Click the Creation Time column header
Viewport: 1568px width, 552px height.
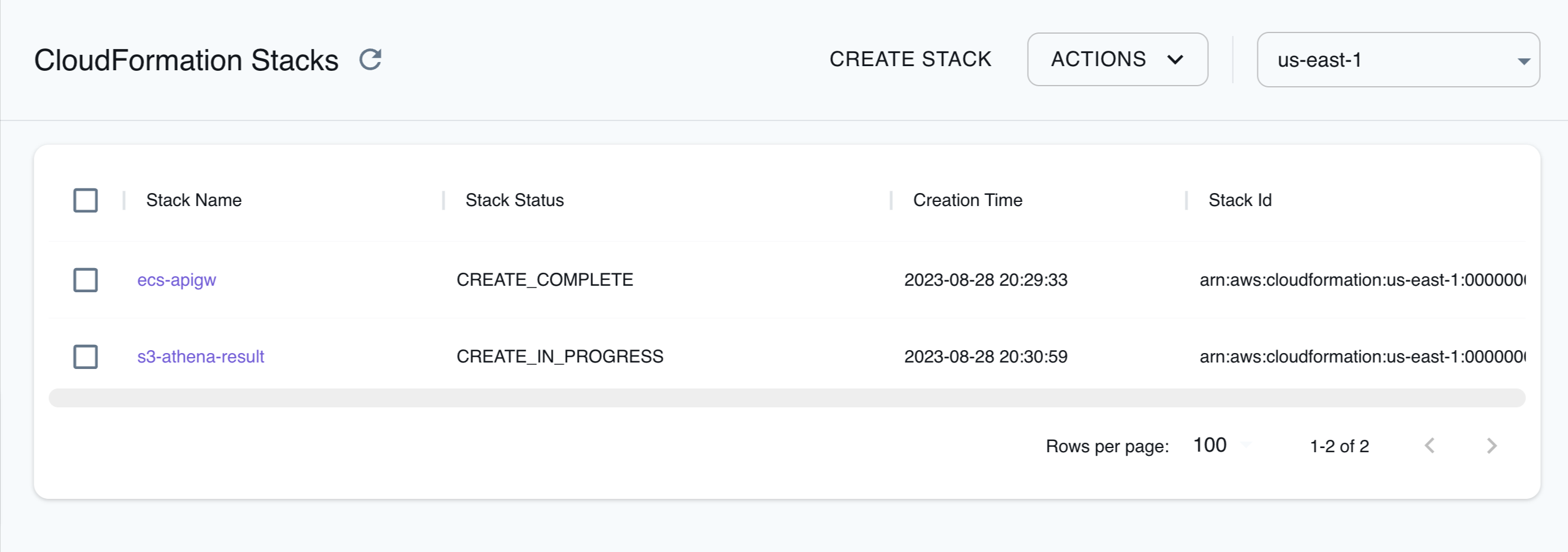click(x=967, y=200)
